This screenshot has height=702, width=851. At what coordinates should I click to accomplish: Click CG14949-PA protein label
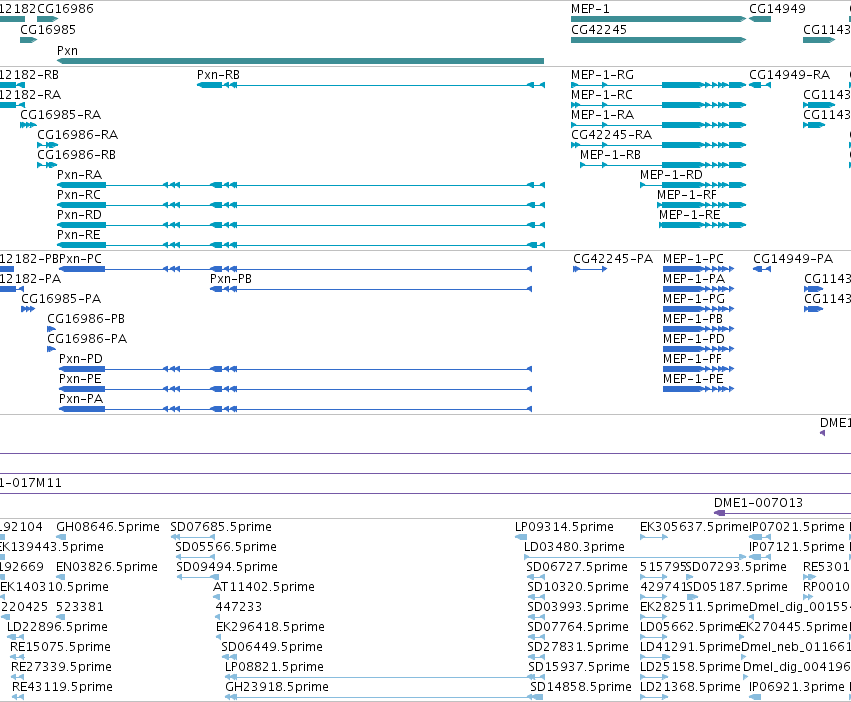point(793,259)
